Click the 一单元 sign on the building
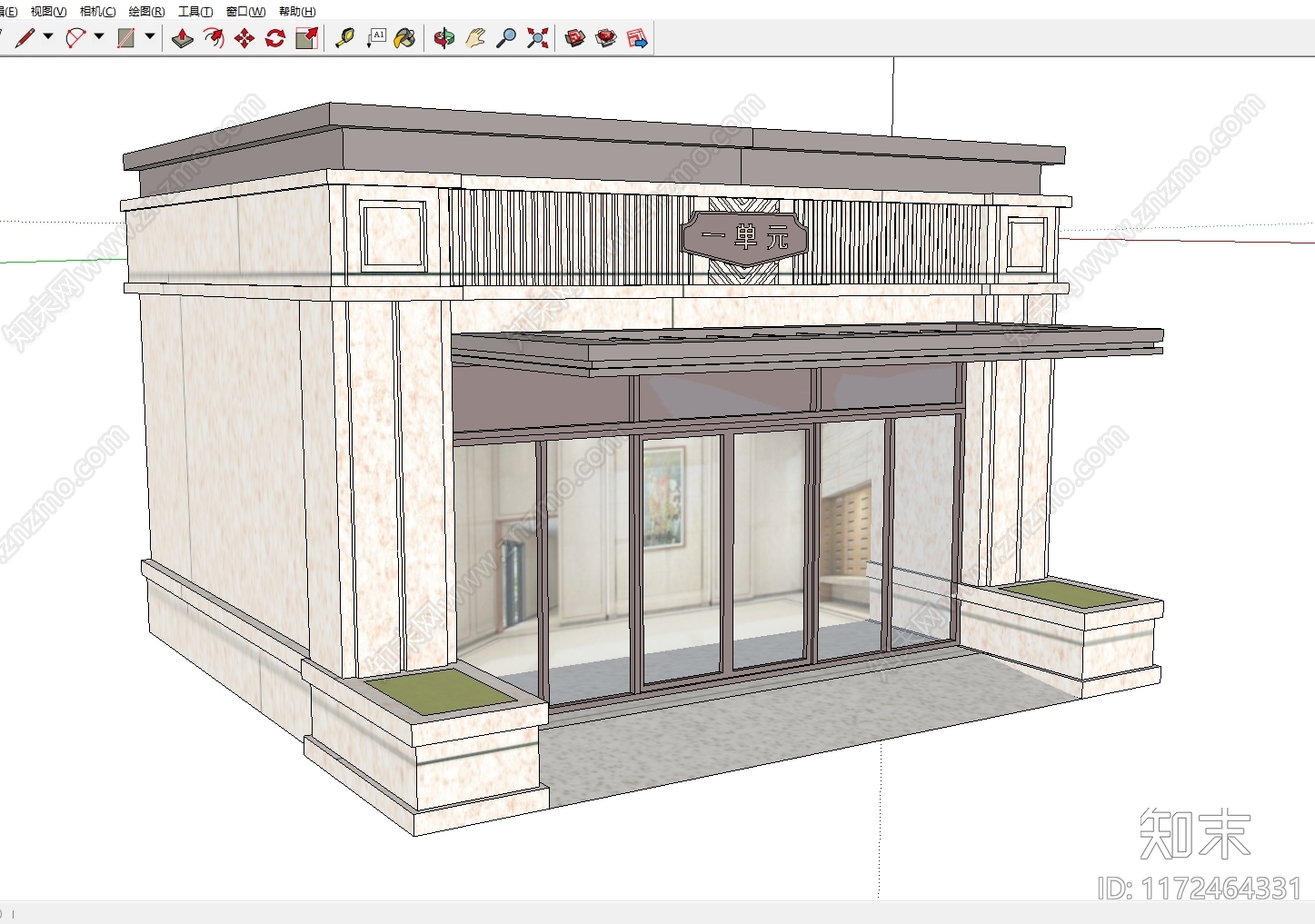The image size is (1315, 924). point(745,238)
